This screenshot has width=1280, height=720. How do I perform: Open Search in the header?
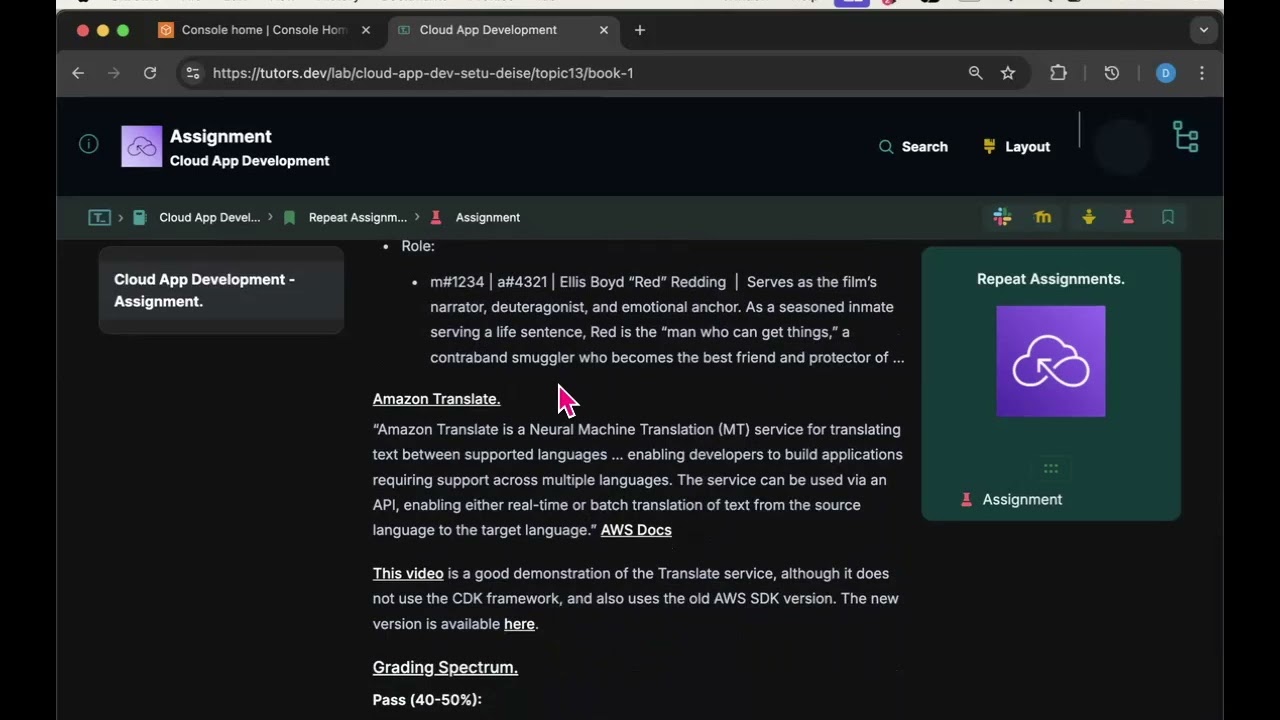tap(913, 146)
